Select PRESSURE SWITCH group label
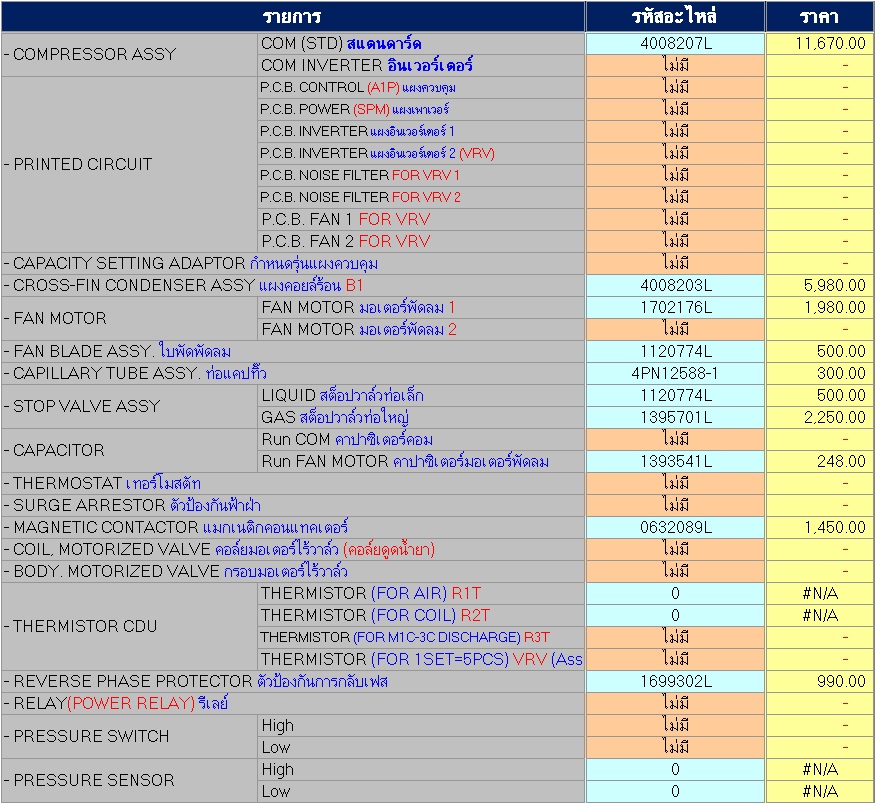 (129, 737)
